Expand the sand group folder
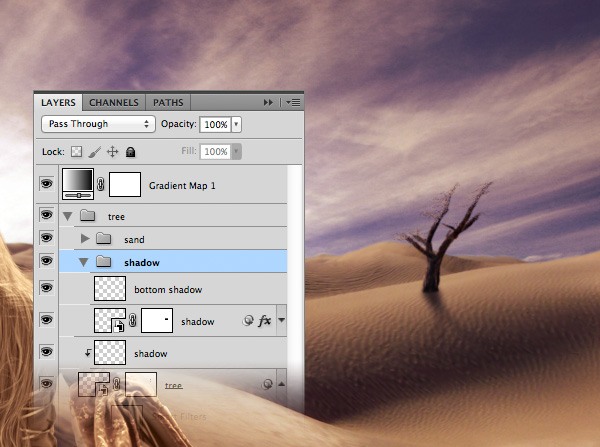The image size is (600, 447). 85,239
